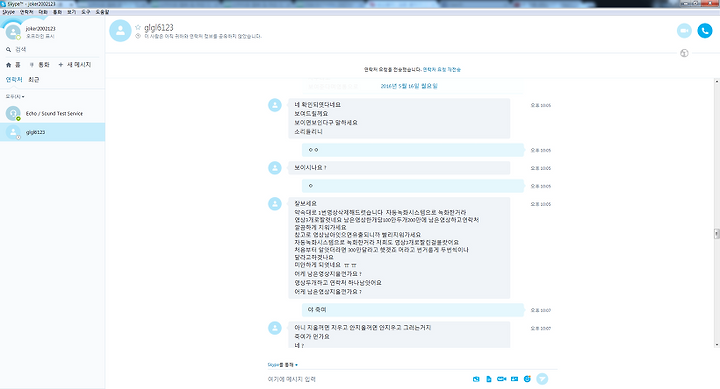Viewport: 720px width, 389px height.
Task: Open the large glgl6123 profile picture in header
Action: pos(120,31)
